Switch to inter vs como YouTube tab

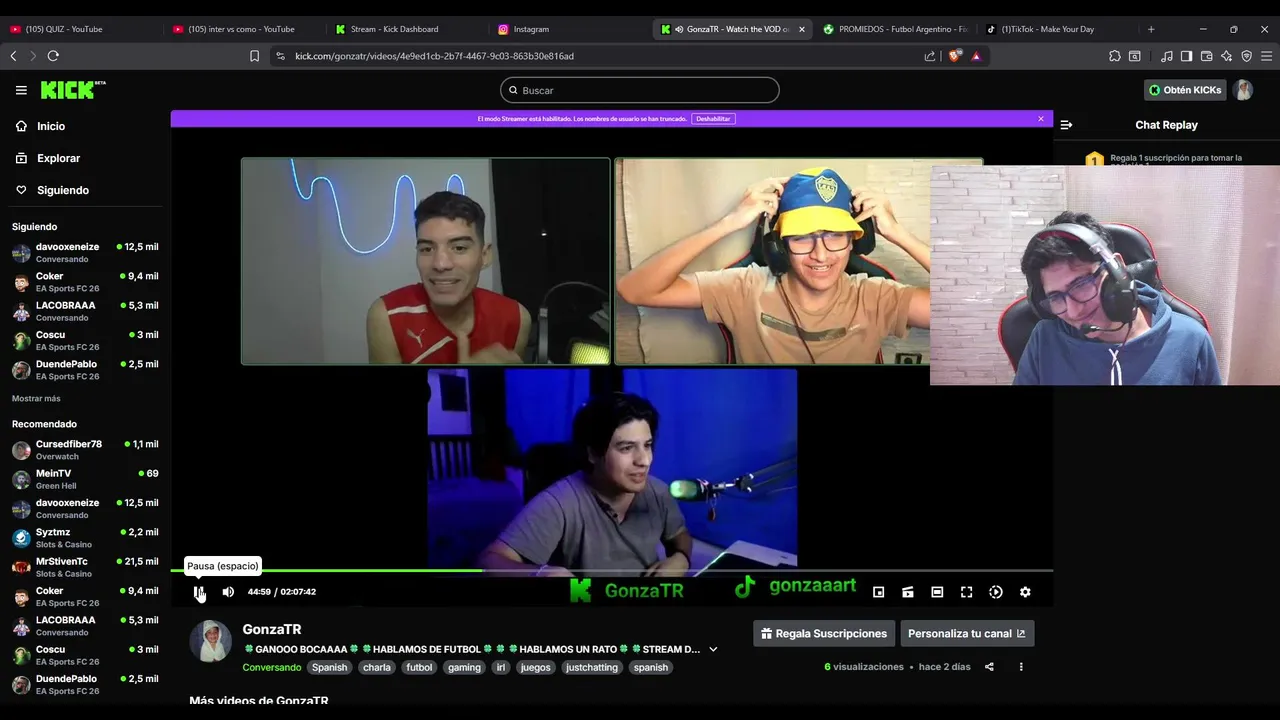click(x=243, y=29)
